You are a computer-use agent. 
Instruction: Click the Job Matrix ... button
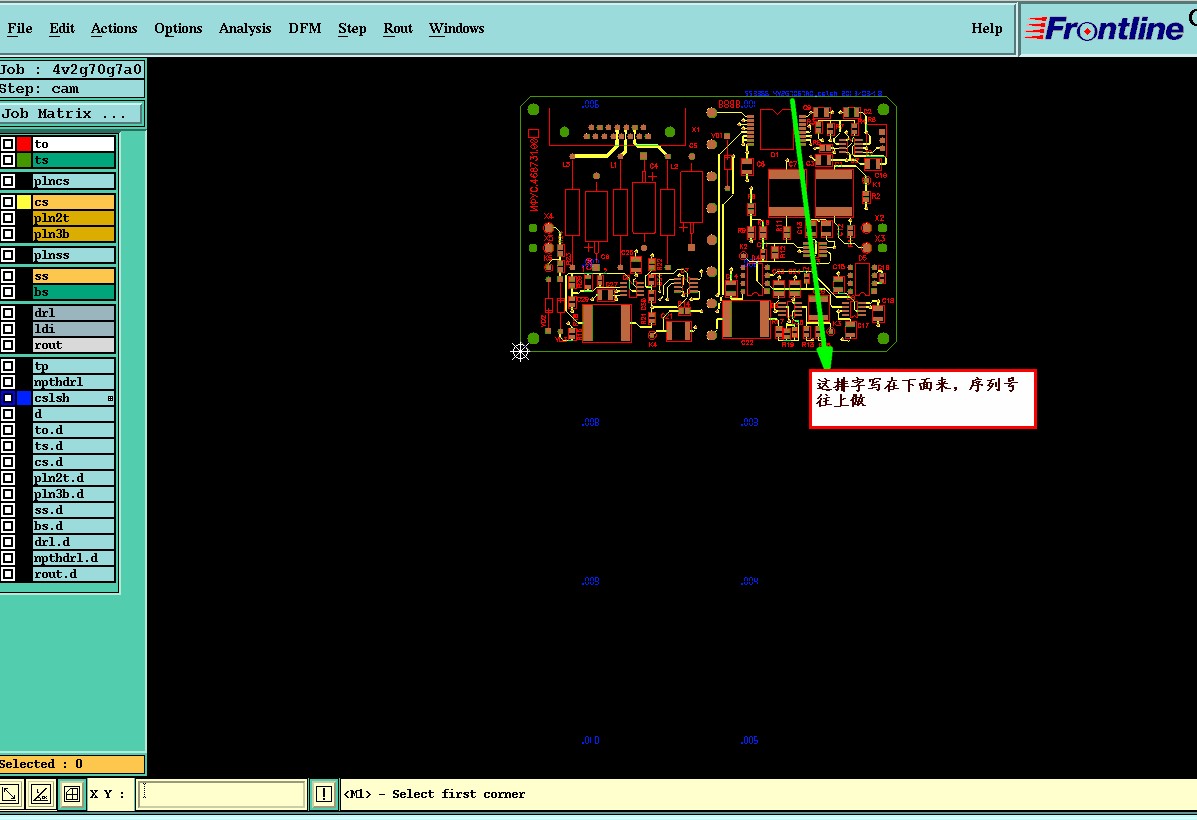click(x=71, y=114)
